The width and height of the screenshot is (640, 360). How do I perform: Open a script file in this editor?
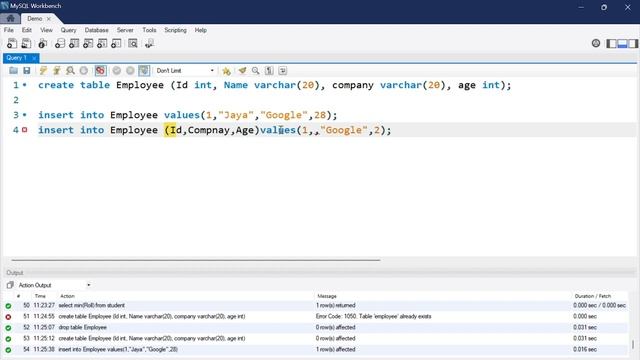[x=13, y=71]
